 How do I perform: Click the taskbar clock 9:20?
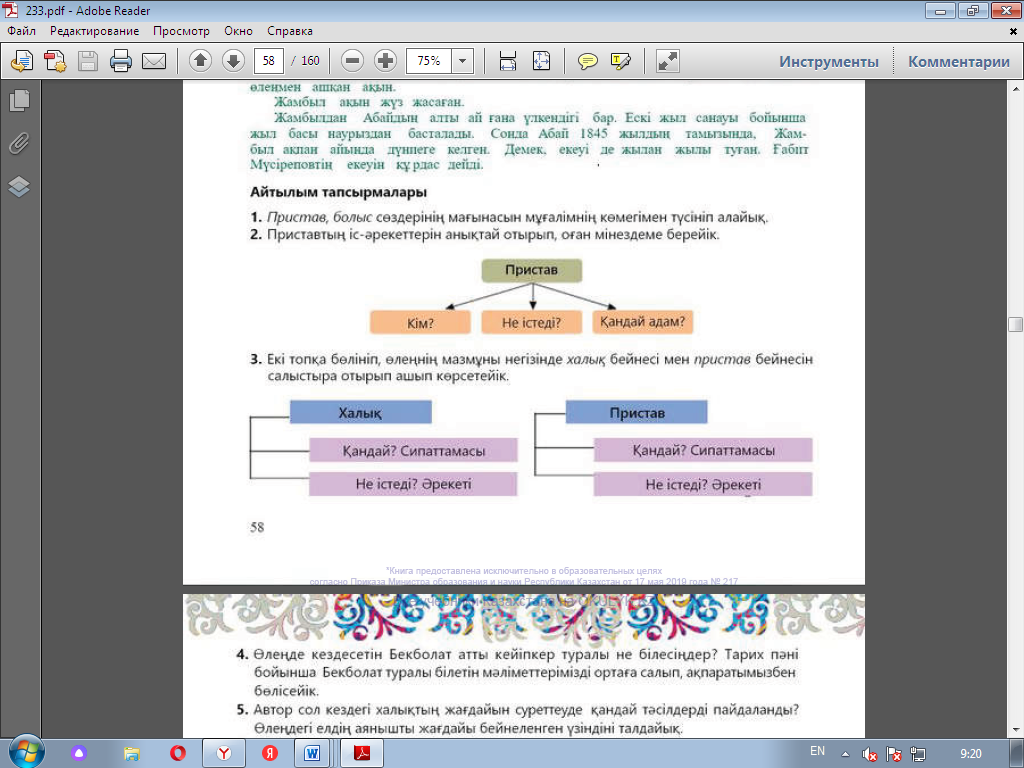[971, 754]
